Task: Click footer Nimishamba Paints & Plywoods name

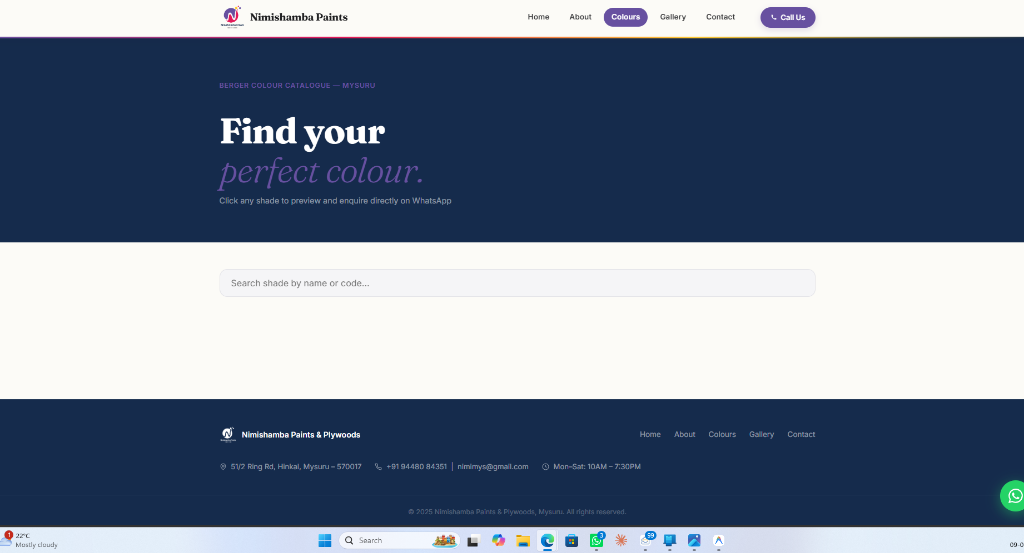Action: [x=300, y=435]
